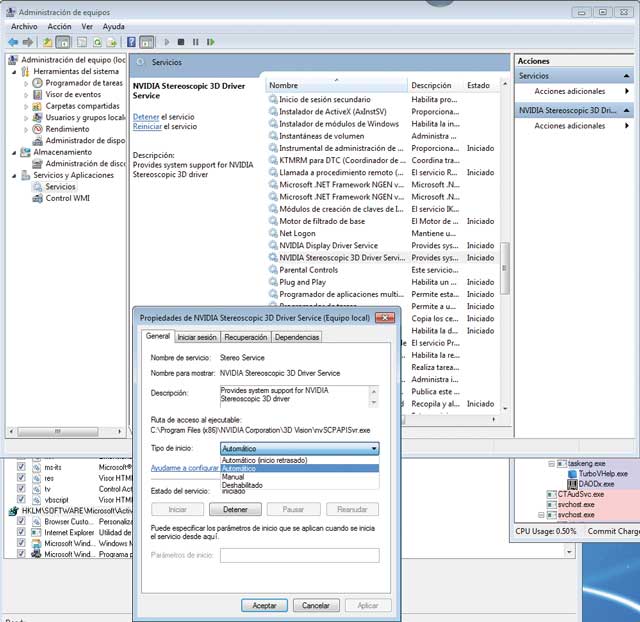The image size is (640, 622).
Task: Switch to the Recuperación tab
Action: pos(245,338)
